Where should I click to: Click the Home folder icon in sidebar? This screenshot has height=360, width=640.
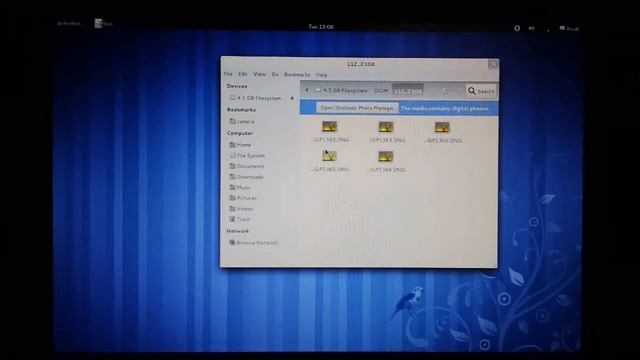tap(232, 144)
